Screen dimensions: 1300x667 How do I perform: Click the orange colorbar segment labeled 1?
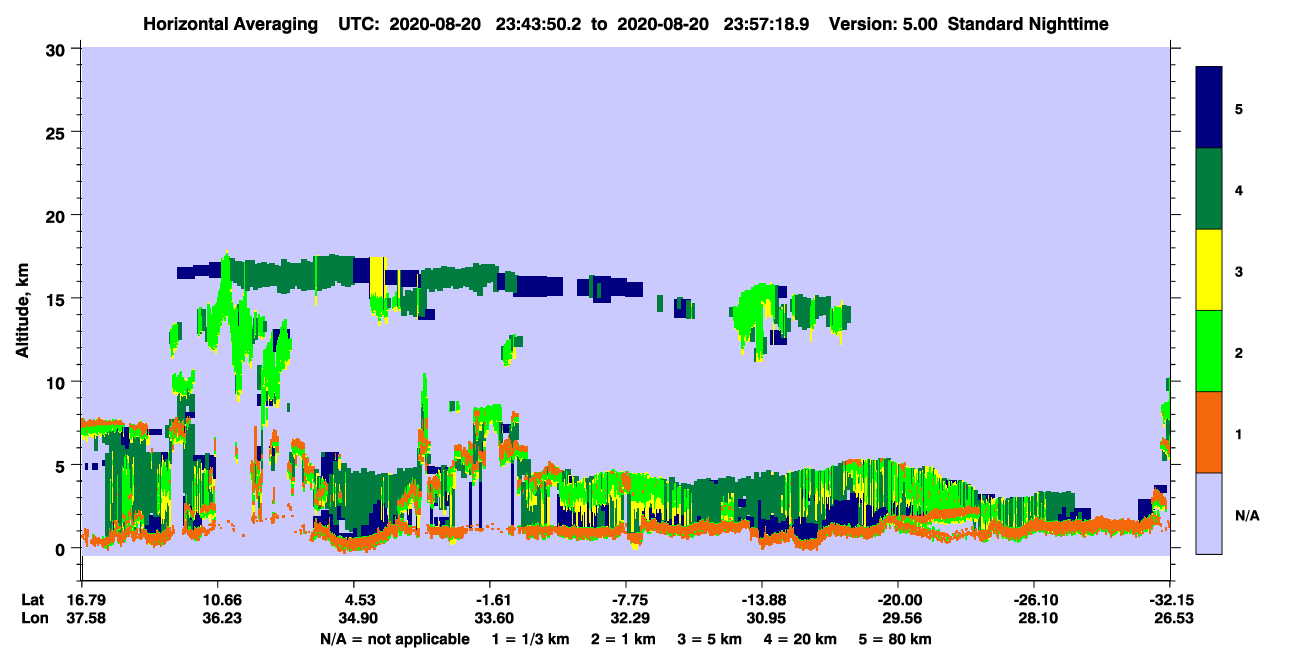coord(1209,432)
